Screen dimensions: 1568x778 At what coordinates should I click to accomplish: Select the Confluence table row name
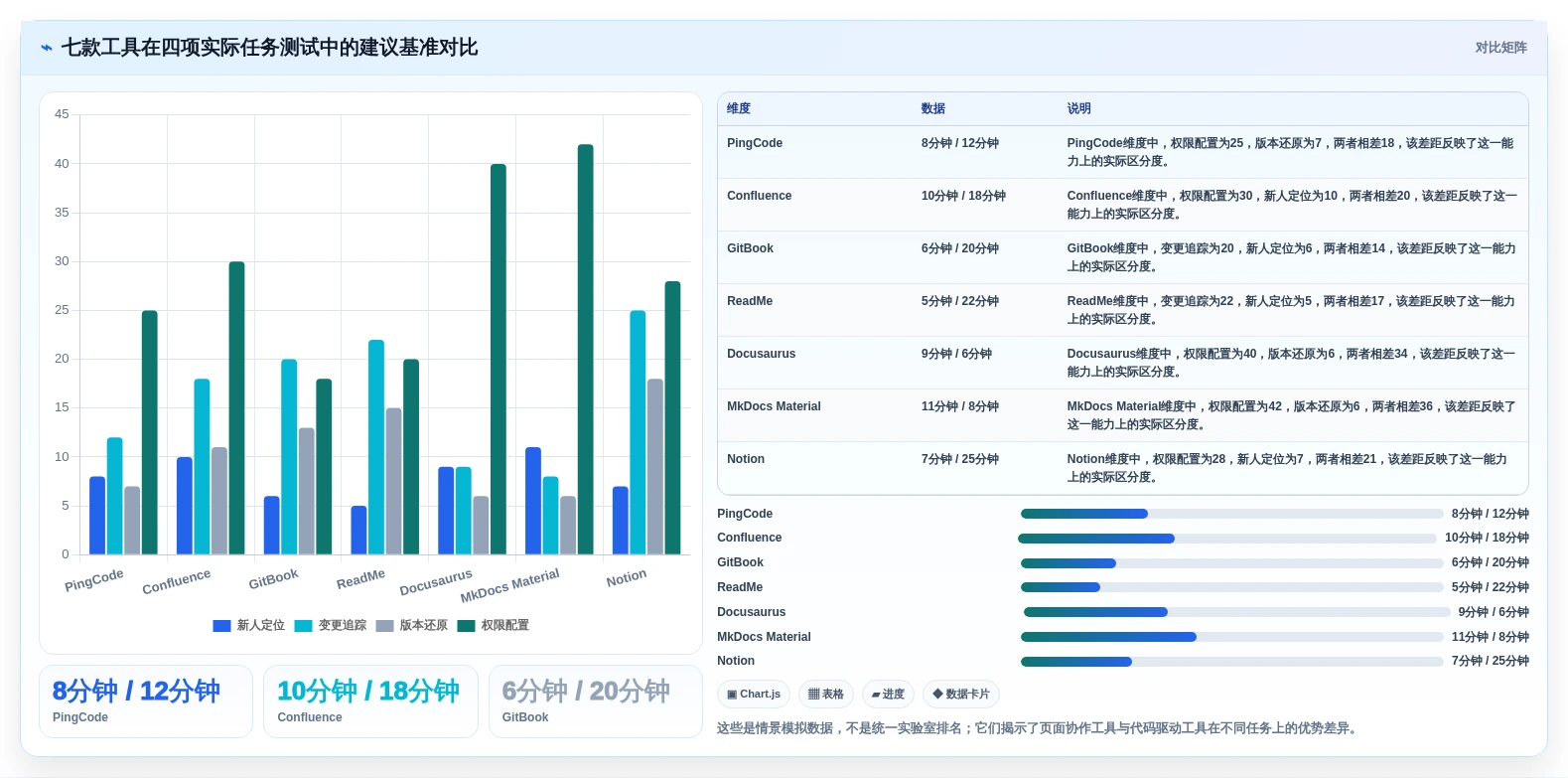tap(760, 196)
